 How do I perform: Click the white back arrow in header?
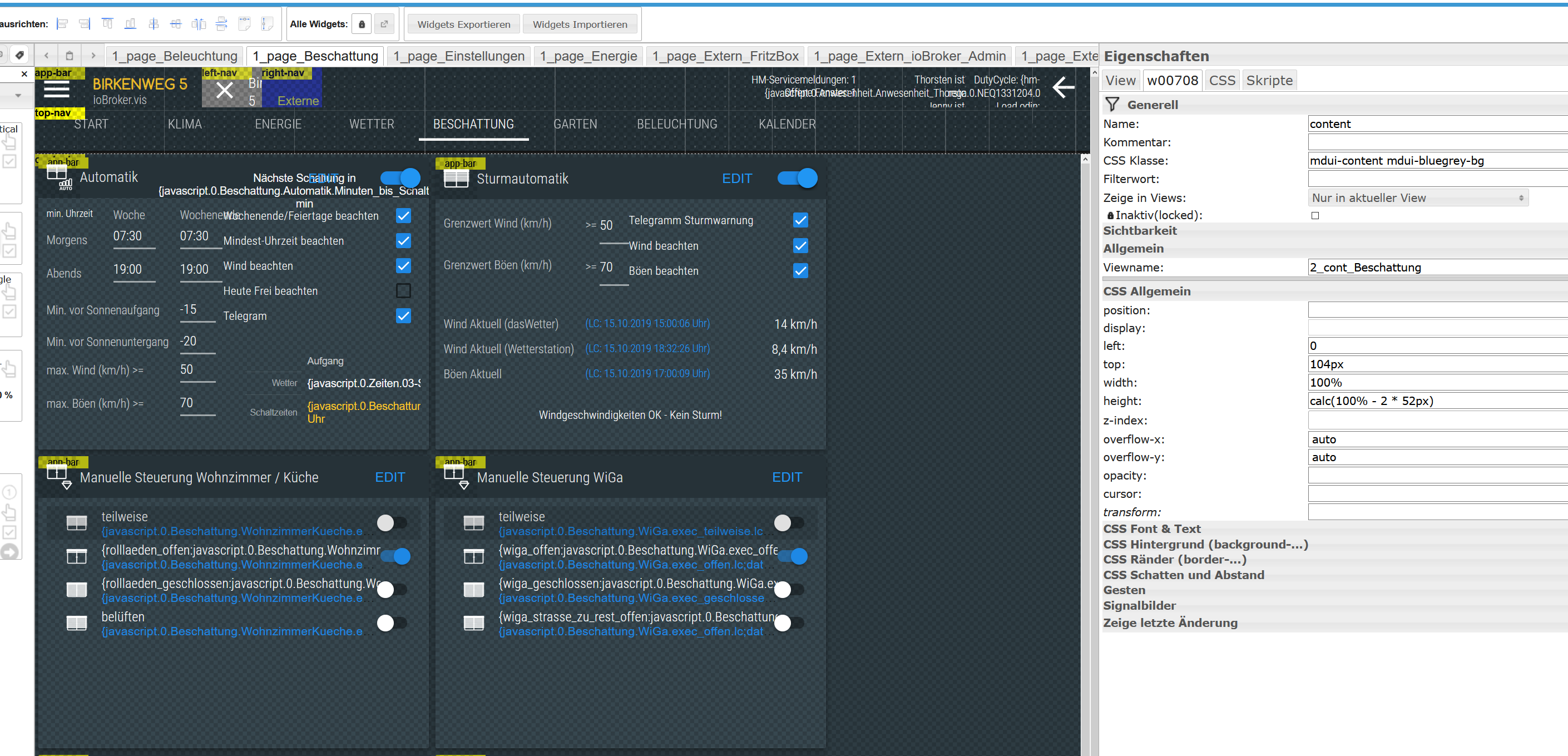click(1064, 87)
